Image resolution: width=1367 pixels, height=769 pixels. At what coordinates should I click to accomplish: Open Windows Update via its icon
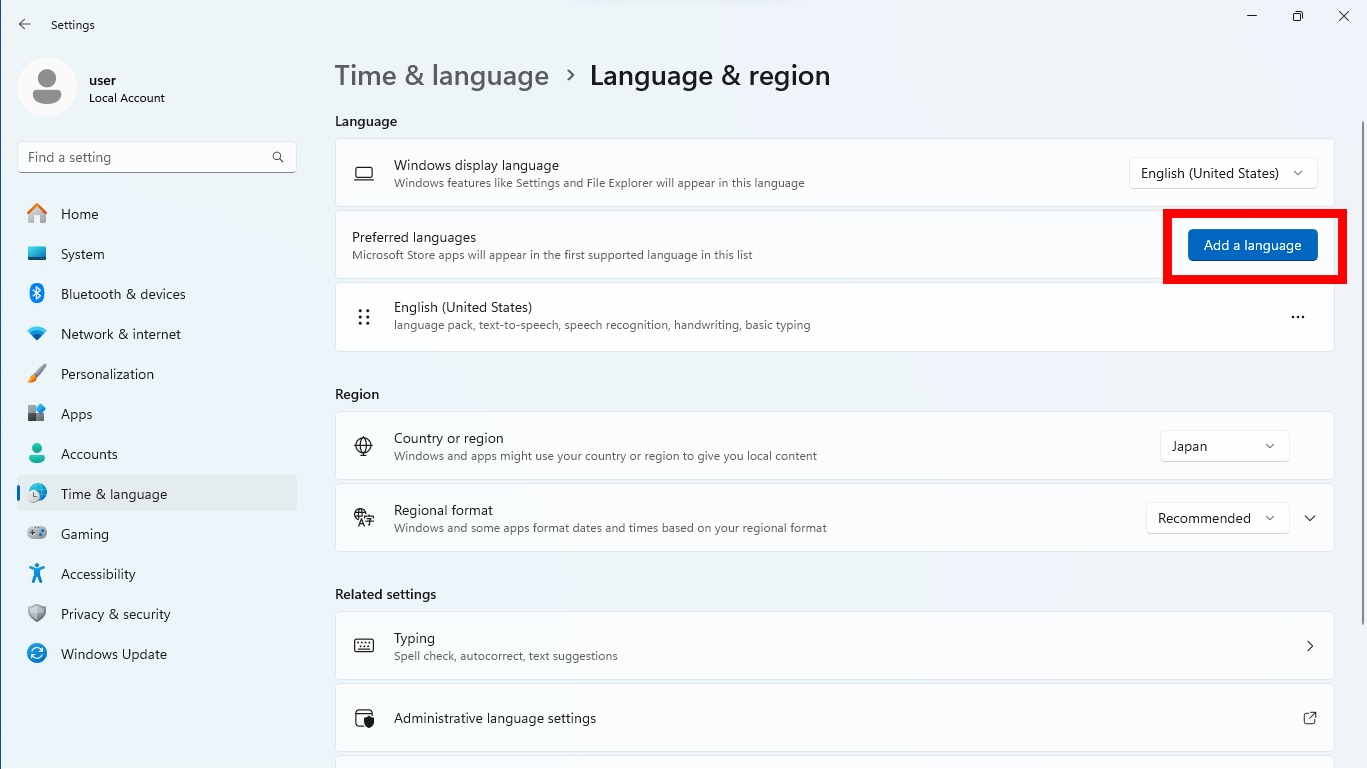[x=37, y=653]
